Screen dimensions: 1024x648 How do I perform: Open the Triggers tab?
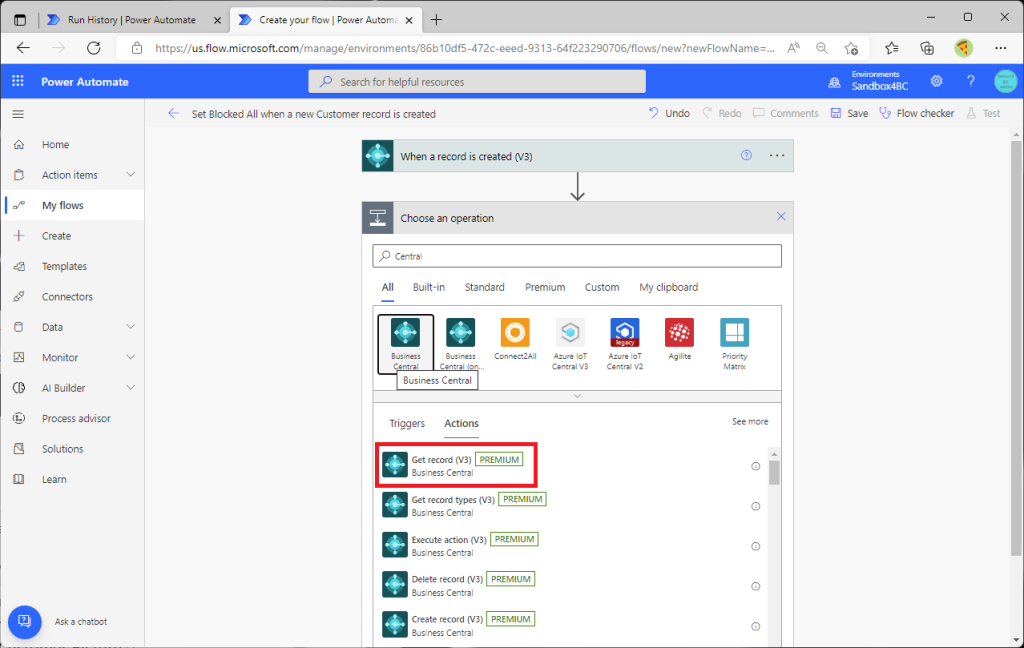[x=407, y=423]
